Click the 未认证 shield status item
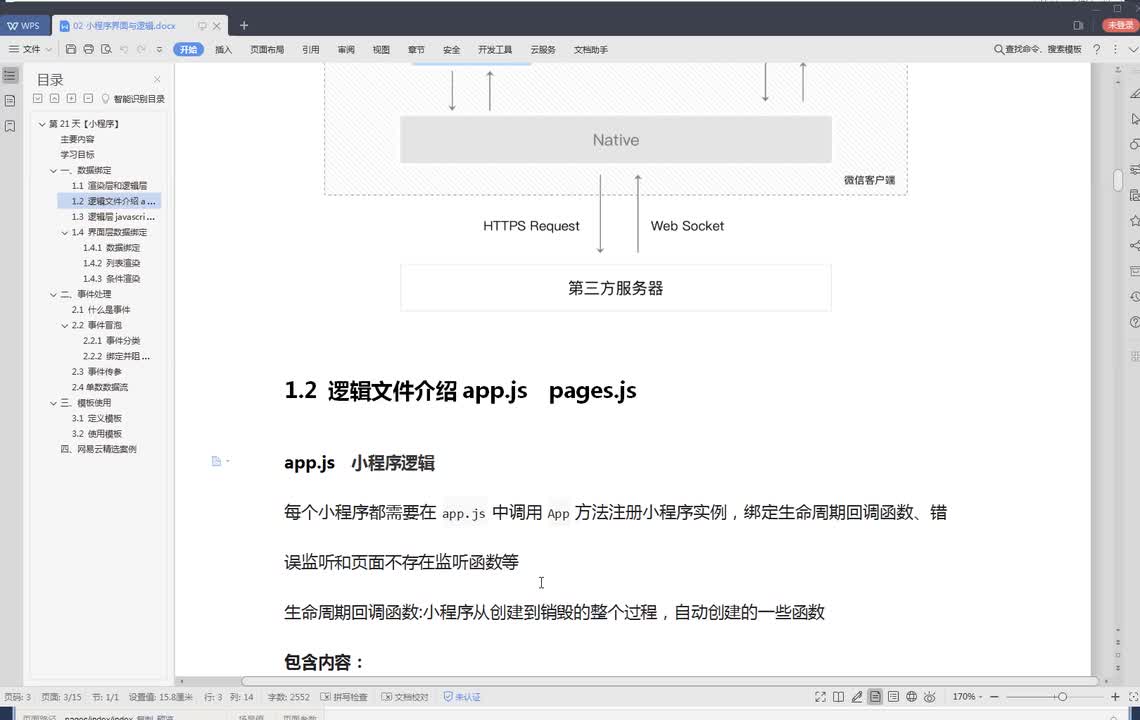This screenshot has width=1140, height=720. tap(462, 697)
